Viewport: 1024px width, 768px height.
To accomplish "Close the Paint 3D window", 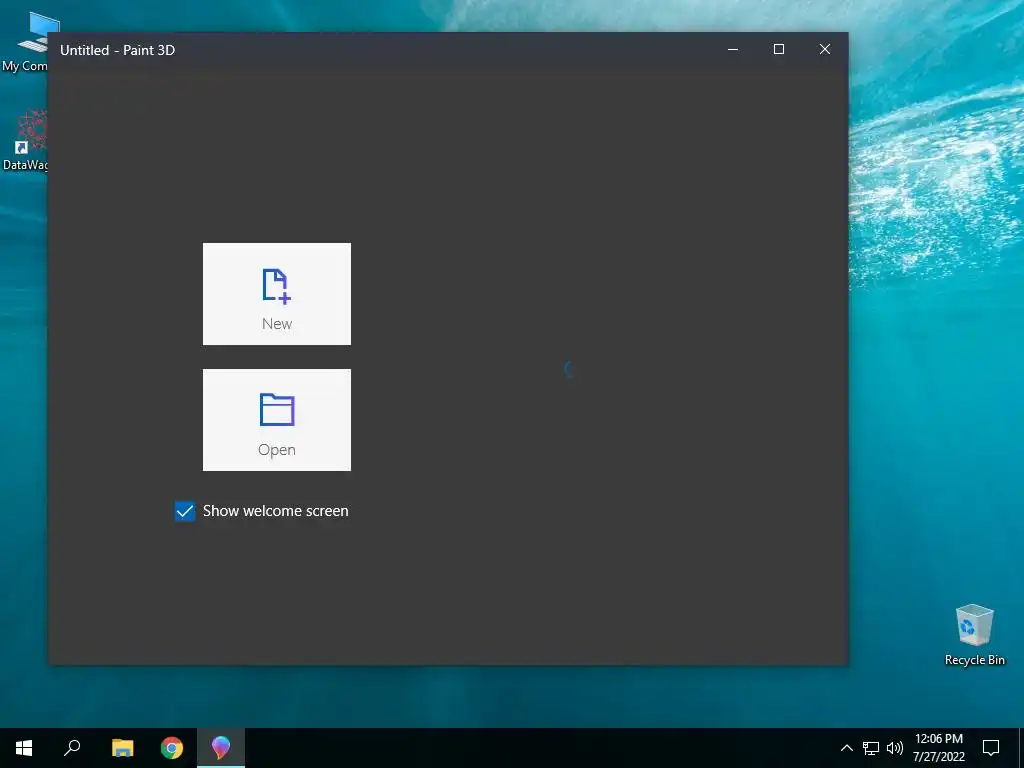I will tap(825, 50).
